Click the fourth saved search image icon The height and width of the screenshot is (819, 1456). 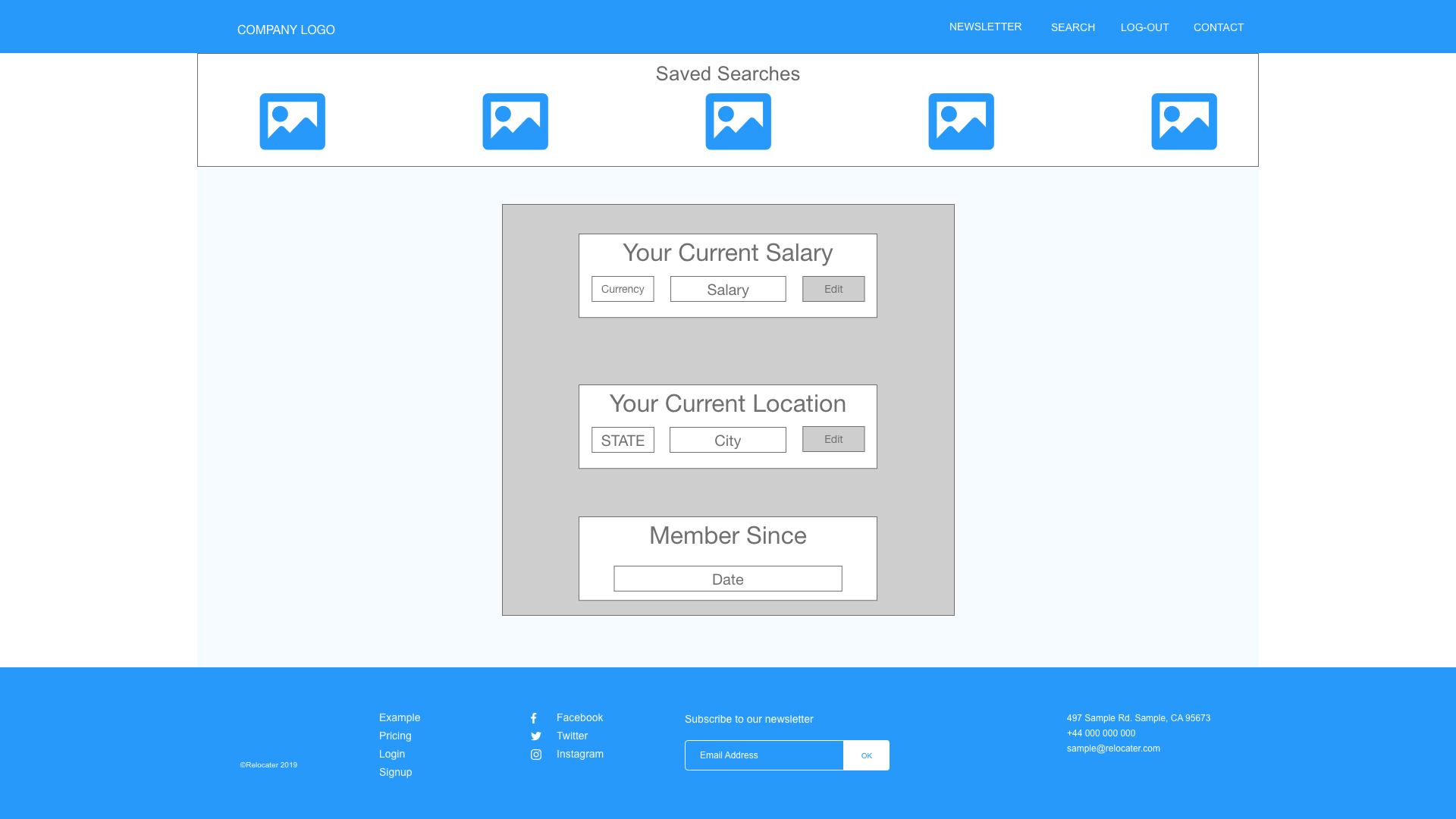(961, 121)
